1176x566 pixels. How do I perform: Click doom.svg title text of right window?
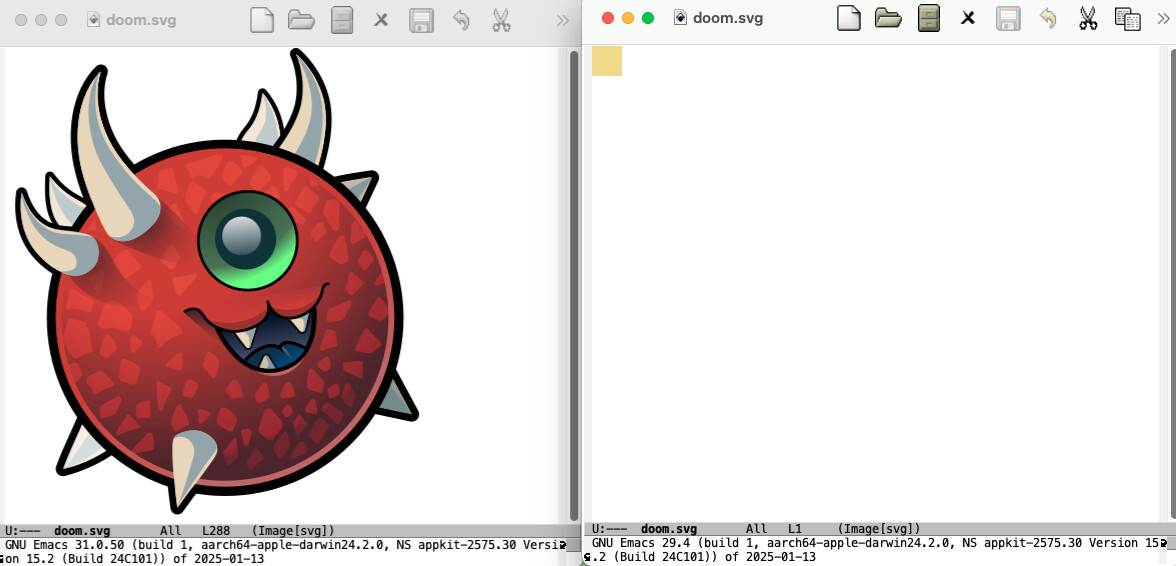coord(728,18)
